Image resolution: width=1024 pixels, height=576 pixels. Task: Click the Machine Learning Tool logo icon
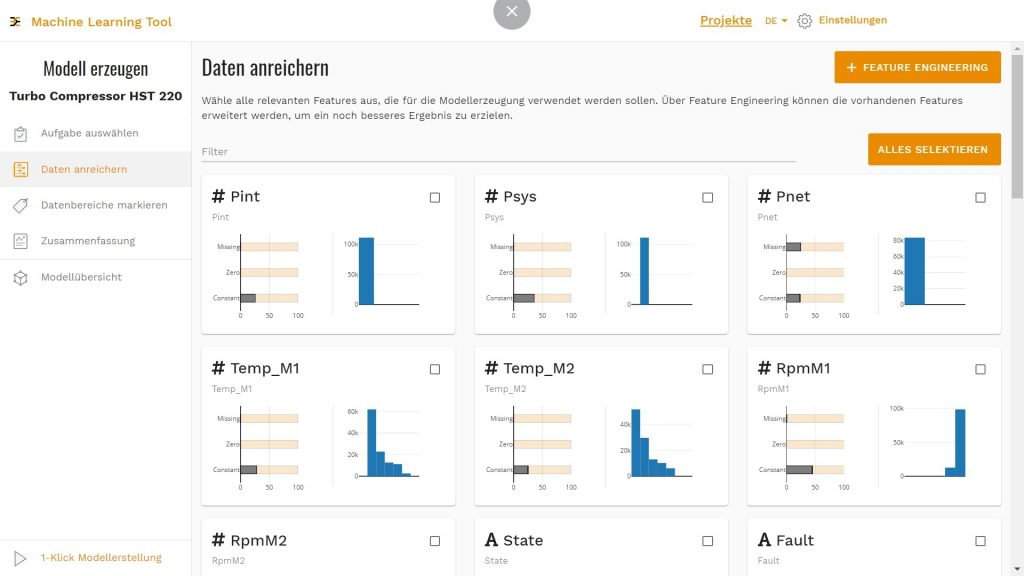click(16, 20)
